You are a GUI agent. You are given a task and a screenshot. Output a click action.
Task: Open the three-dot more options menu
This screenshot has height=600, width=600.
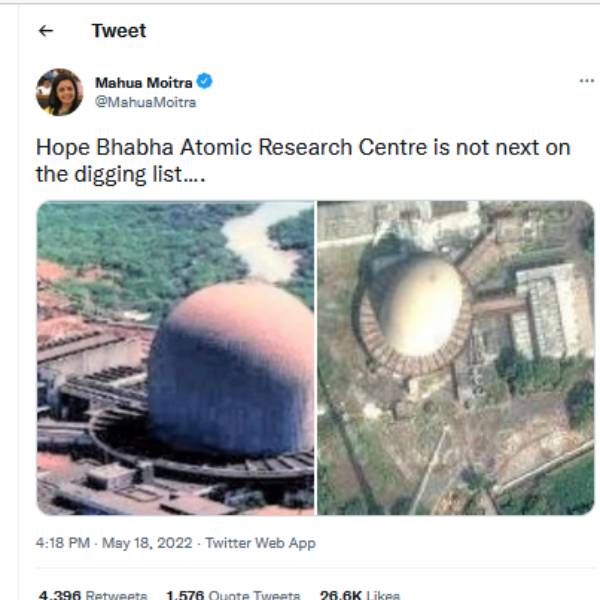click(x=586, y=80)
